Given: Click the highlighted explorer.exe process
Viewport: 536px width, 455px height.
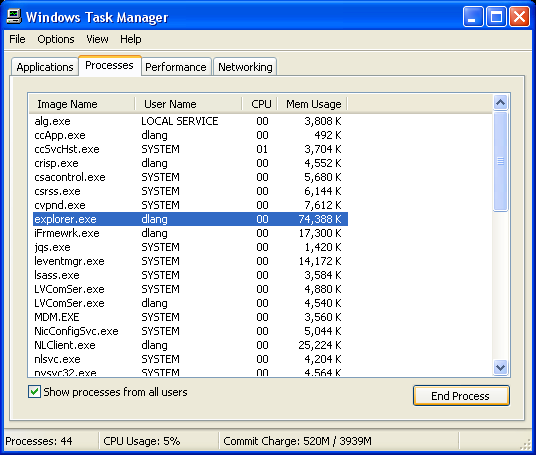Looking at the screenshot, I should (x=190, y=219).
